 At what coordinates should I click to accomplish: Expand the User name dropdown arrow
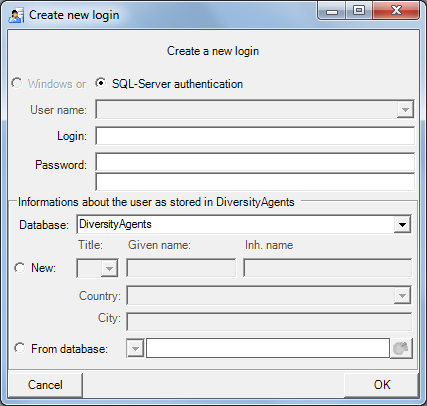coord(405,110)
